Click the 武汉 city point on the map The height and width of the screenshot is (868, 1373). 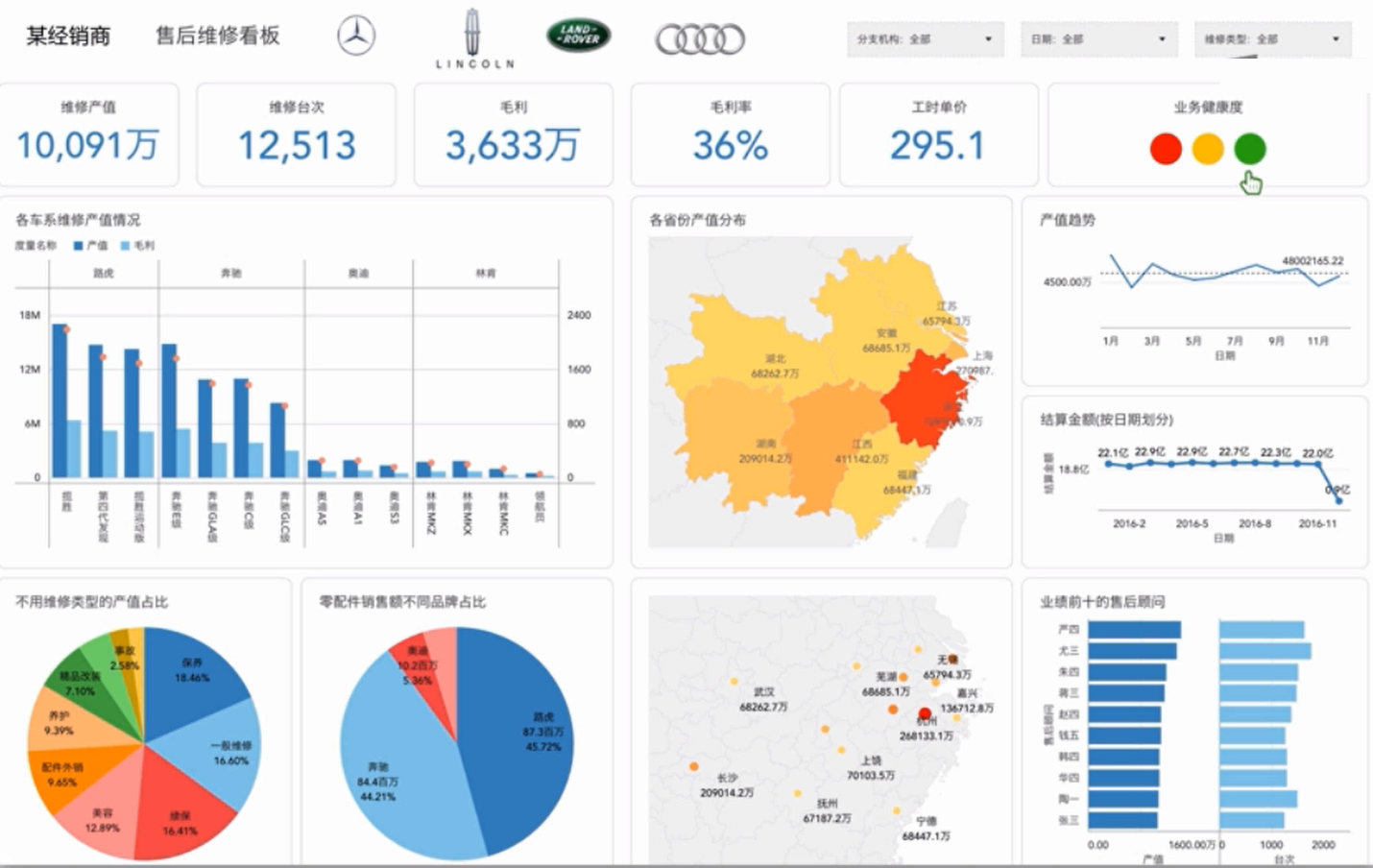point(734,682)
